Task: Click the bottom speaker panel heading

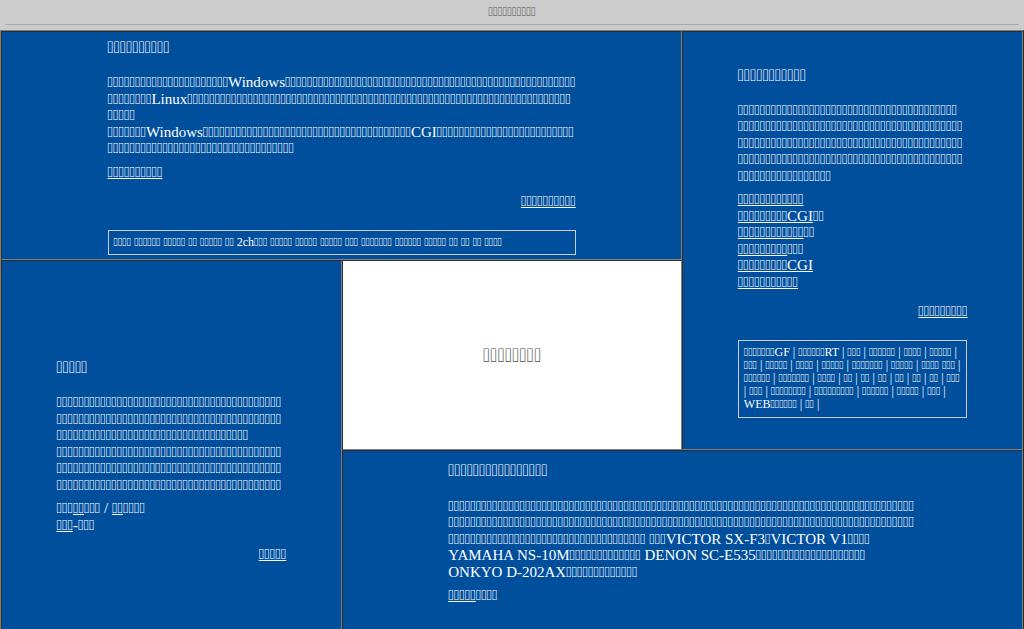Action: [498, 470]
